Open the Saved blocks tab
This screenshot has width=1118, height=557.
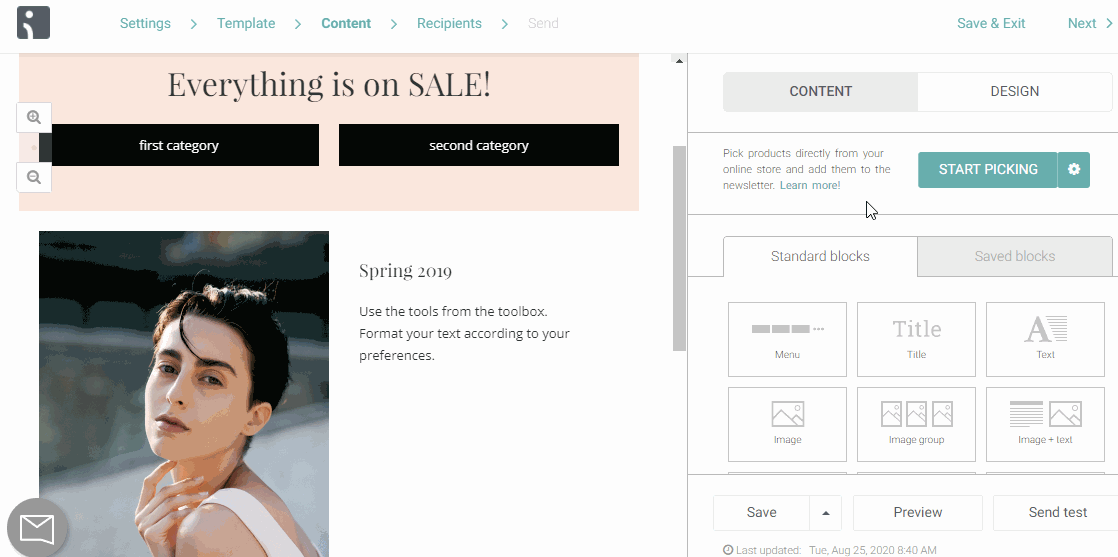pos(1015,257)
